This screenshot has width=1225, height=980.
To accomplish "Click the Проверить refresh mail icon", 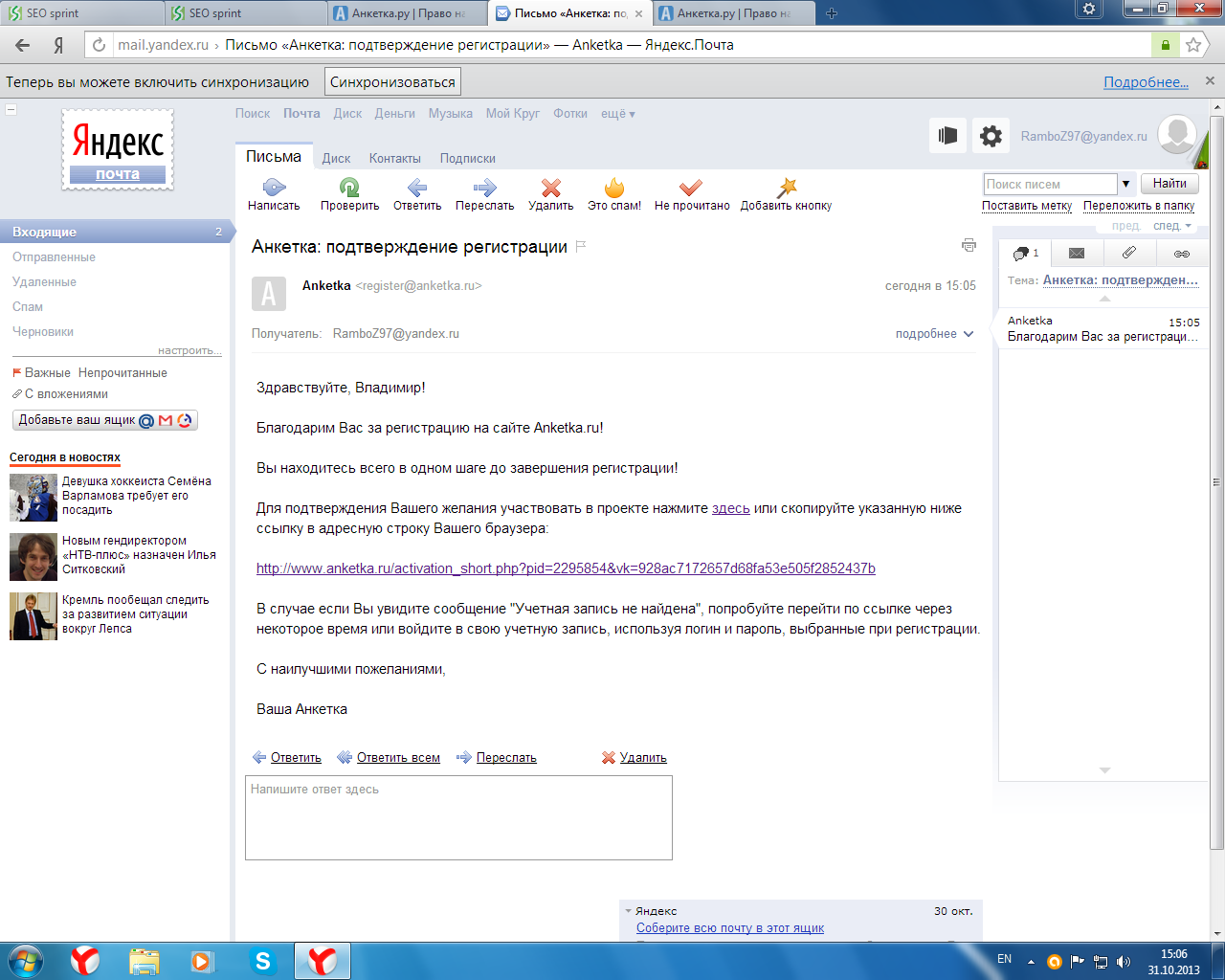I will pos(349,188).
